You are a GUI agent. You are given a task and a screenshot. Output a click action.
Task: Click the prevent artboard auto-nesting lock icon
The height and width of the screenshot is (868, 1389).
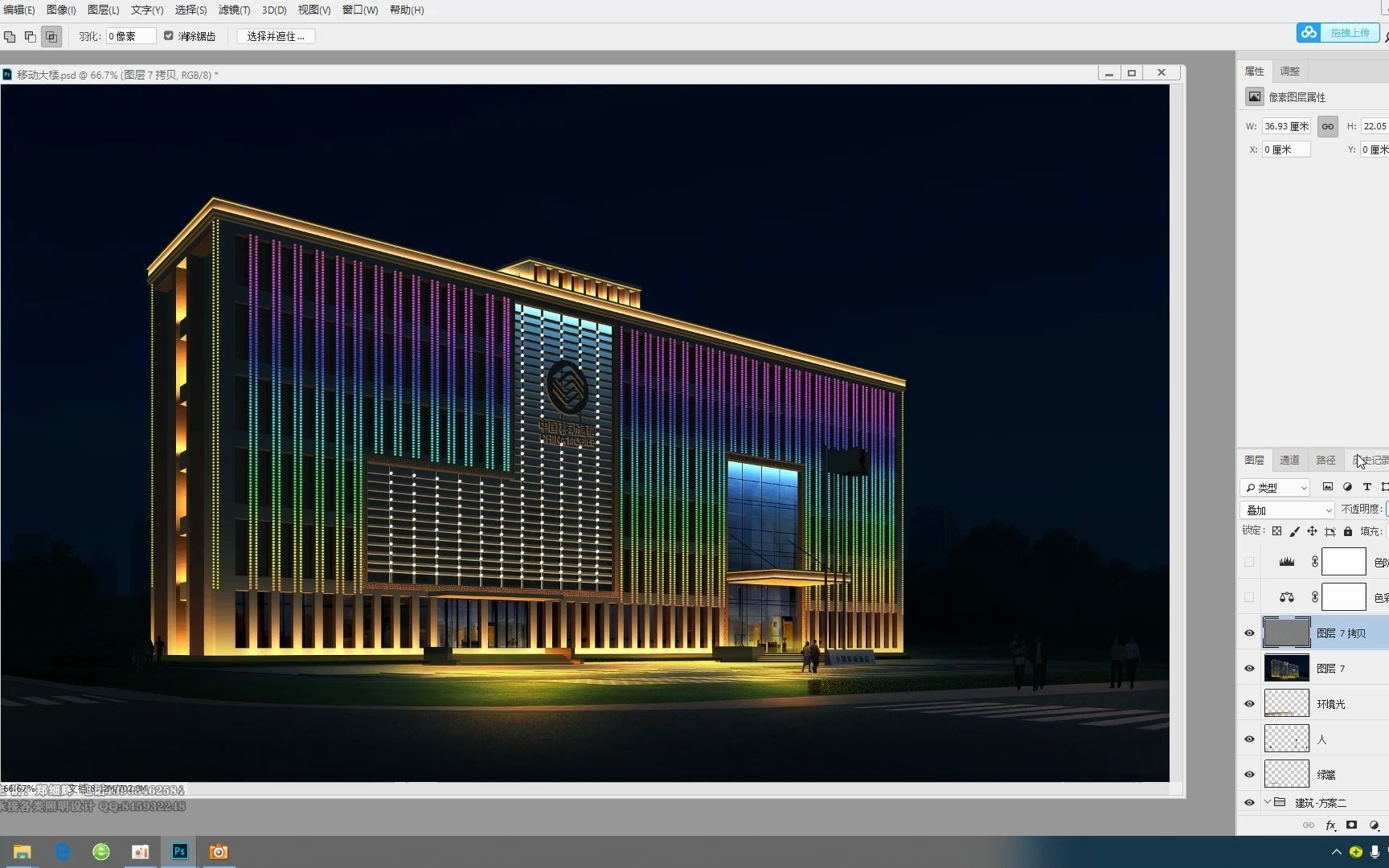pos(1330,531)
